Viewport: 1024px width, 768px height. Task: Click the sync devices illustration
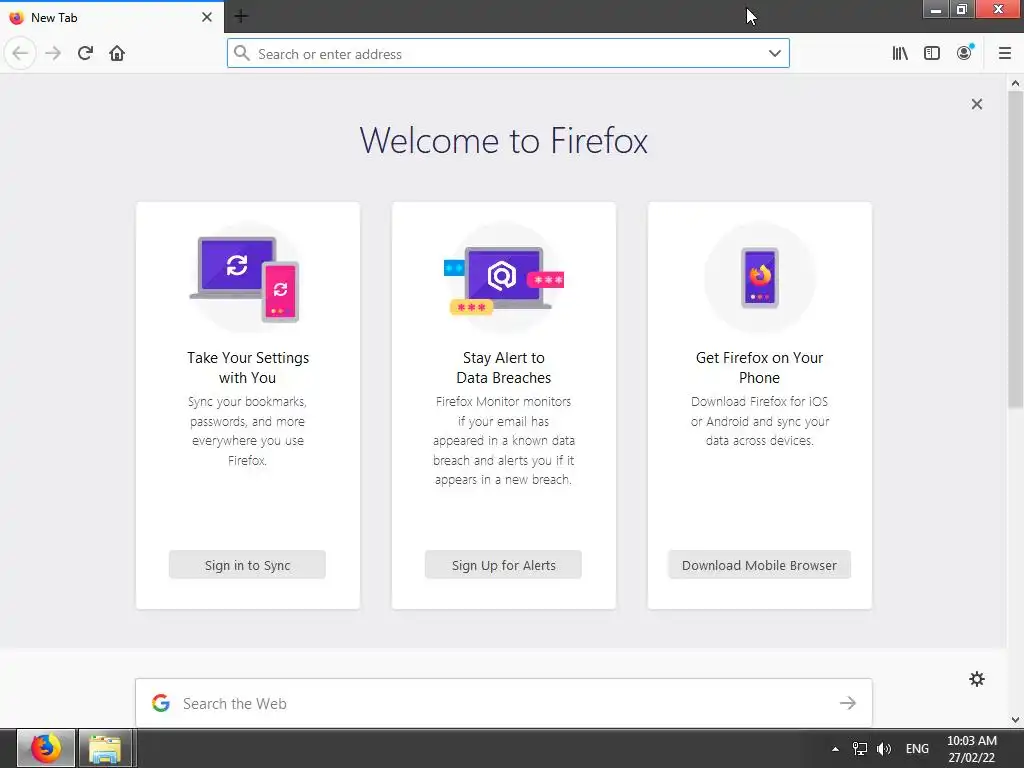click(245, 279)
